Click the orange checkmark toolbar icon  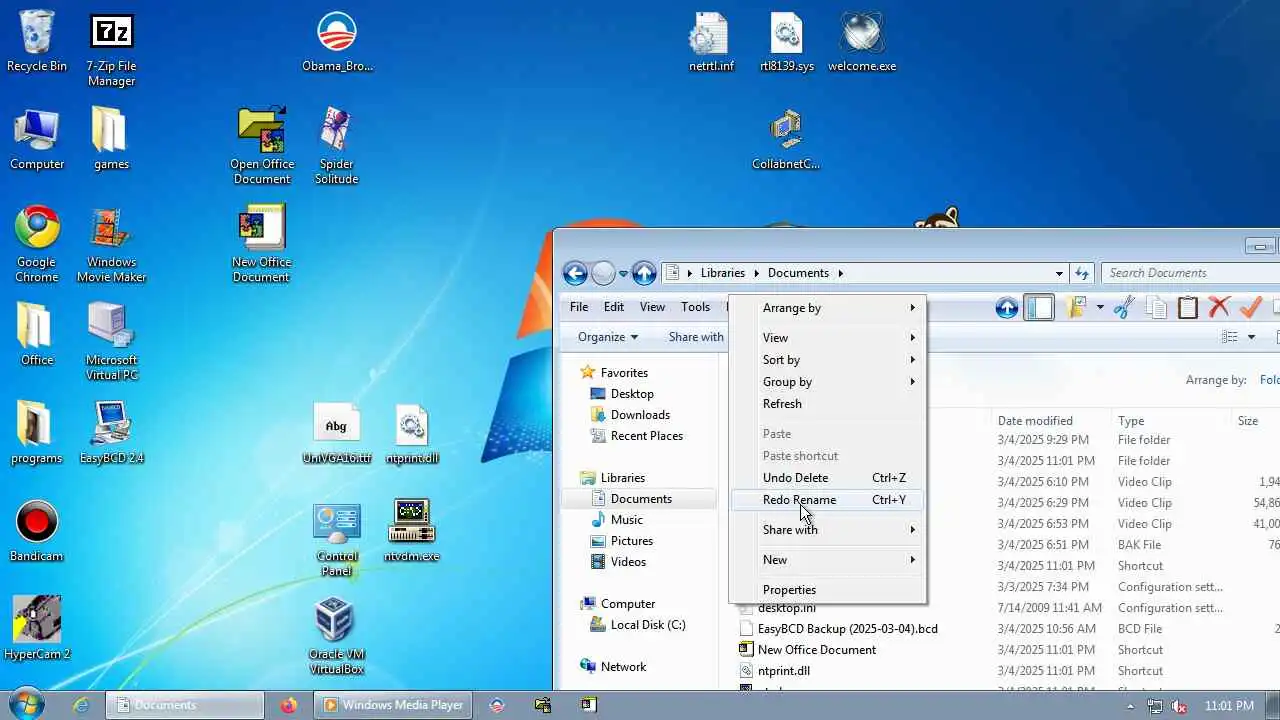[x=1251, y=308]
